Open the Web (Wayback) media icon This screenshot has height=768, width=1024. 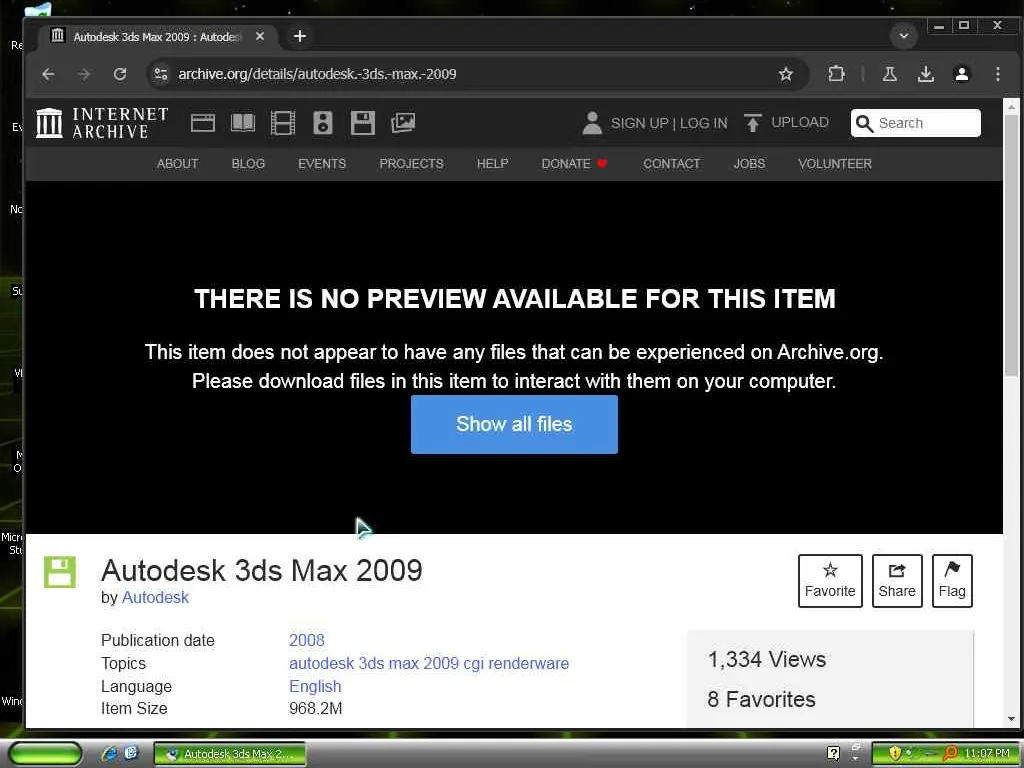coord(202,123)
